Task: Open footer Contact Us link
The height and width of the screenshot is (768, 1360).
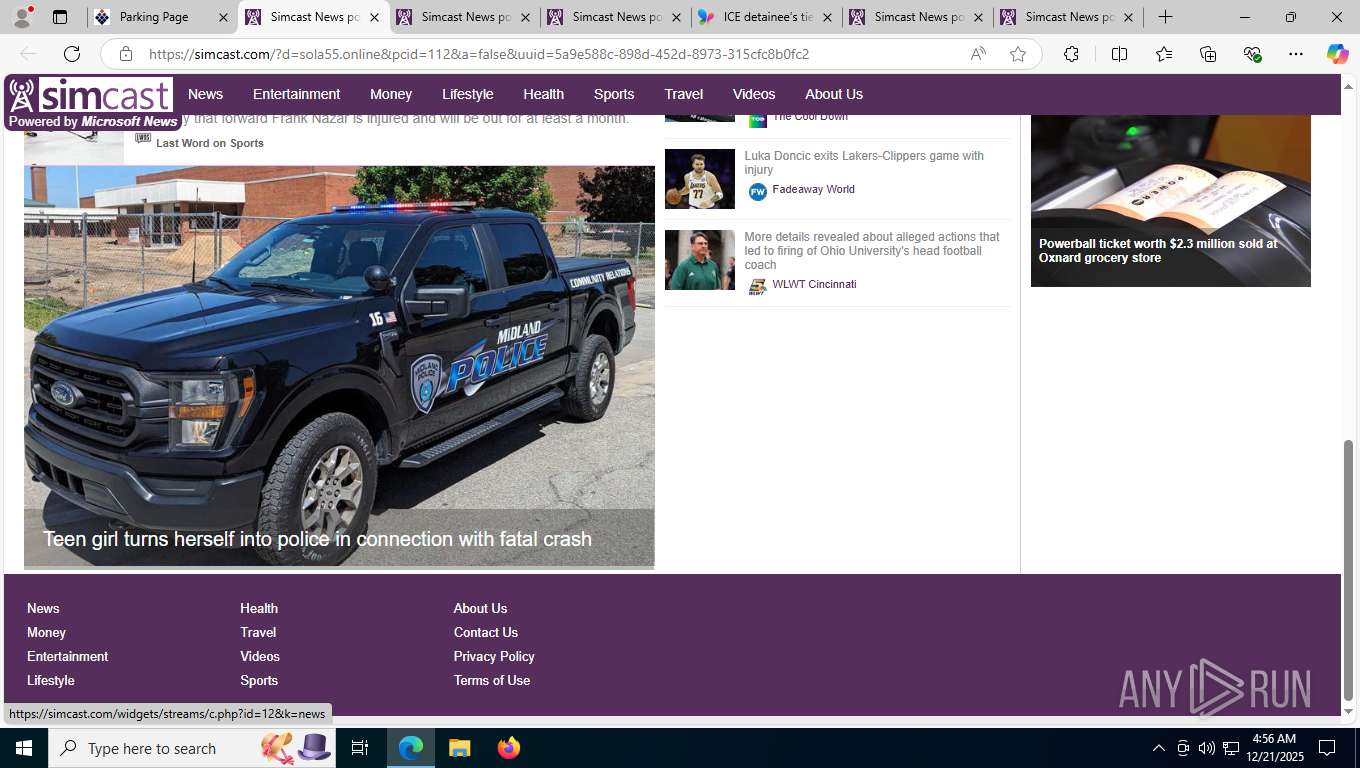Action: (485, 632)
